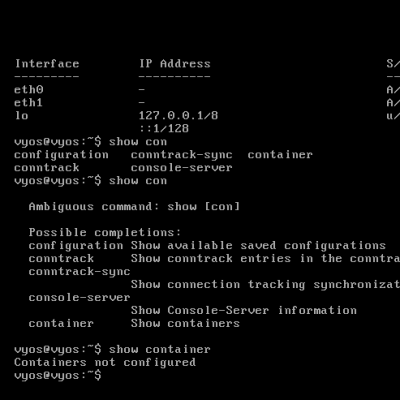Select the eth0 interface entry
Viewport: 400px width, 400px height.
coord(29,90)
